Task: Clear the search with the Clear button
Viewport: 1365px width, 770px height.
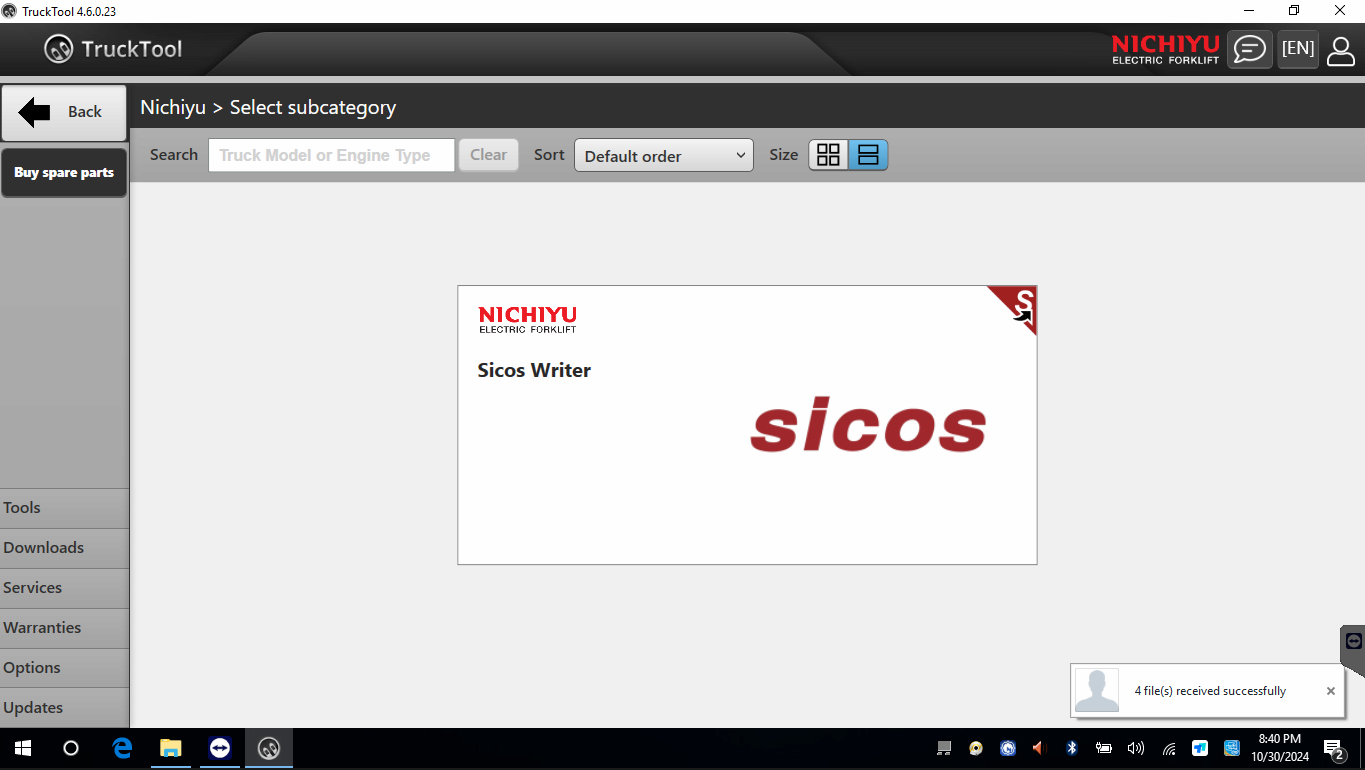Action: click(x=488, y=155)
